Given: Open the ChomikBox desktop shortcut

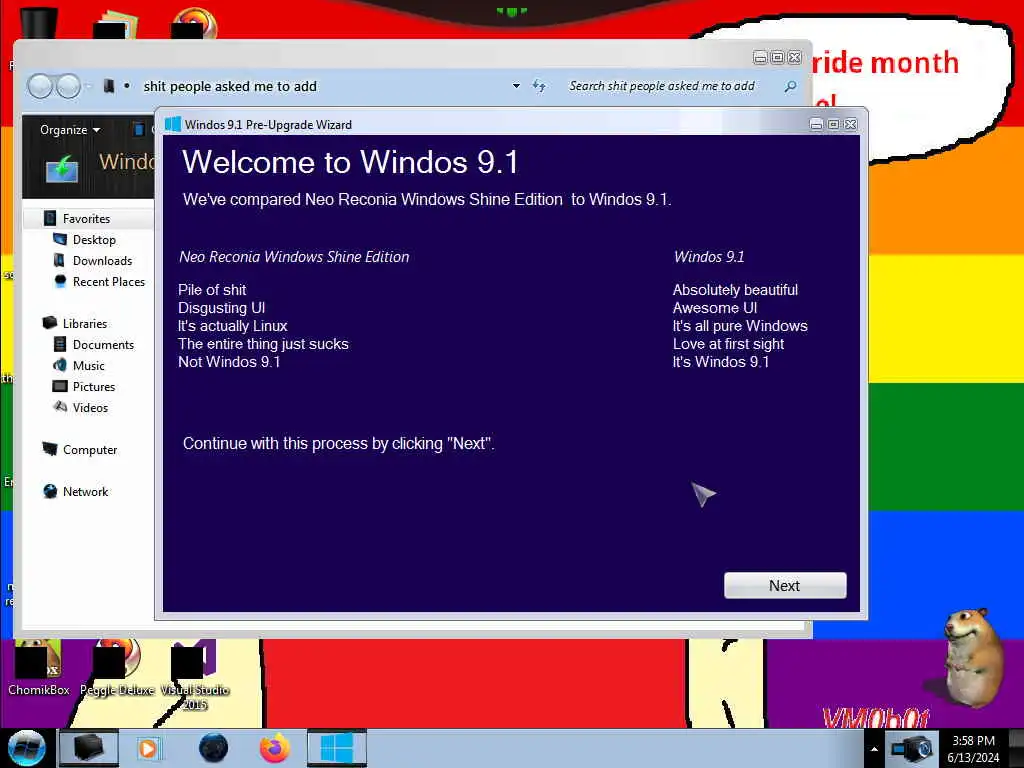Looking at the screenshot, I should point(38,667).
